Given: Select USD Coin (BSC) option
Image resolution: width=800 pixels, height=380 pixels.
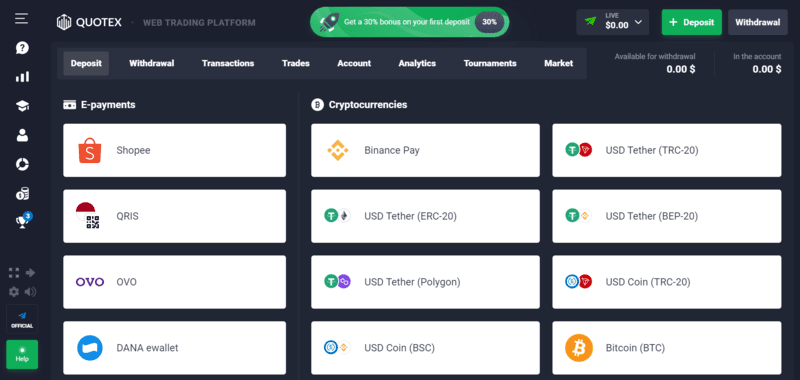Looking at the screenshot, I should pyautogui.click(x=426, y=348).
